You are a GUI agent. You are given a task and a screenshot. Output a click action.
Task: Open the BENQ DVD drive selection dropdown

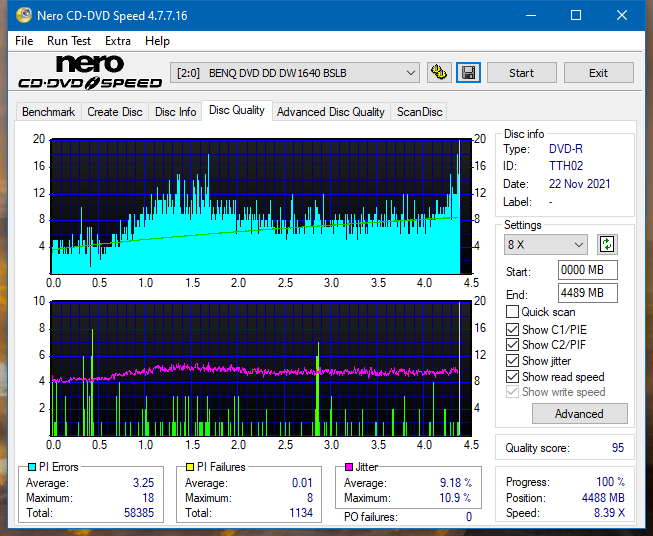(295, 73)
